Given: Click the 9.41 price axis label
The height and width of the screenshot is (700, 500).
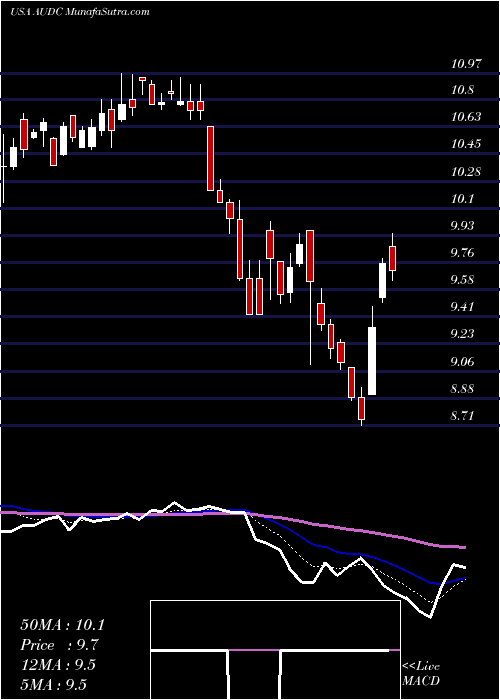Looking at the screenshot, I should coord(464,307).
